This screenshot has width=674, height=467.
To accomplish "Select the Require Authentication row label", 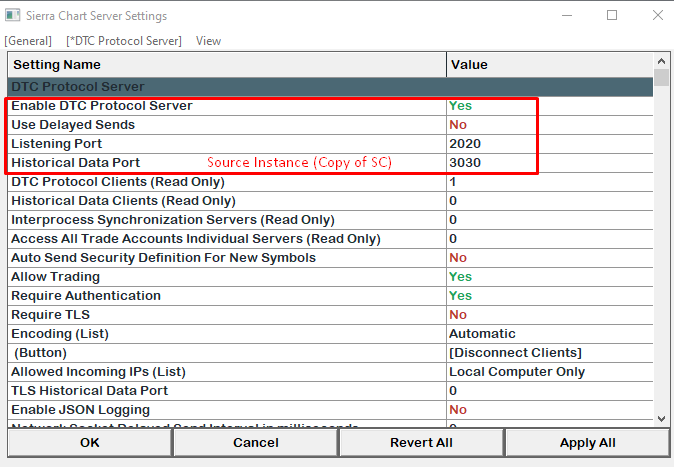I will point(86,295).
